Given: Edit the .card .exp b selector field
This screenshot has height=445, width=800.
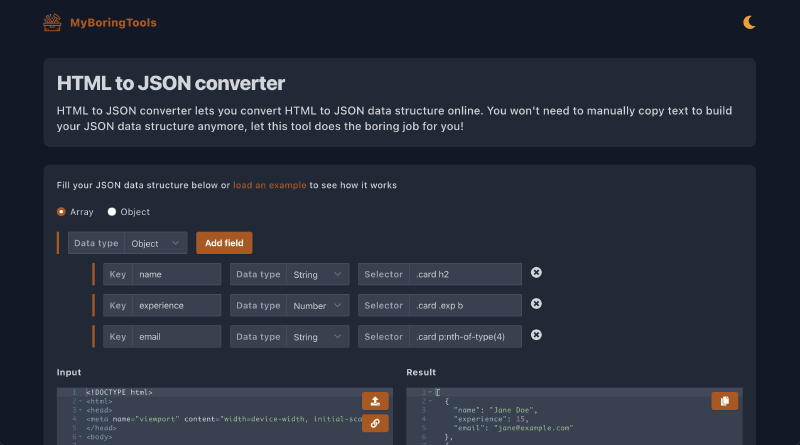Looking at the screenshot, I should 465,306.
